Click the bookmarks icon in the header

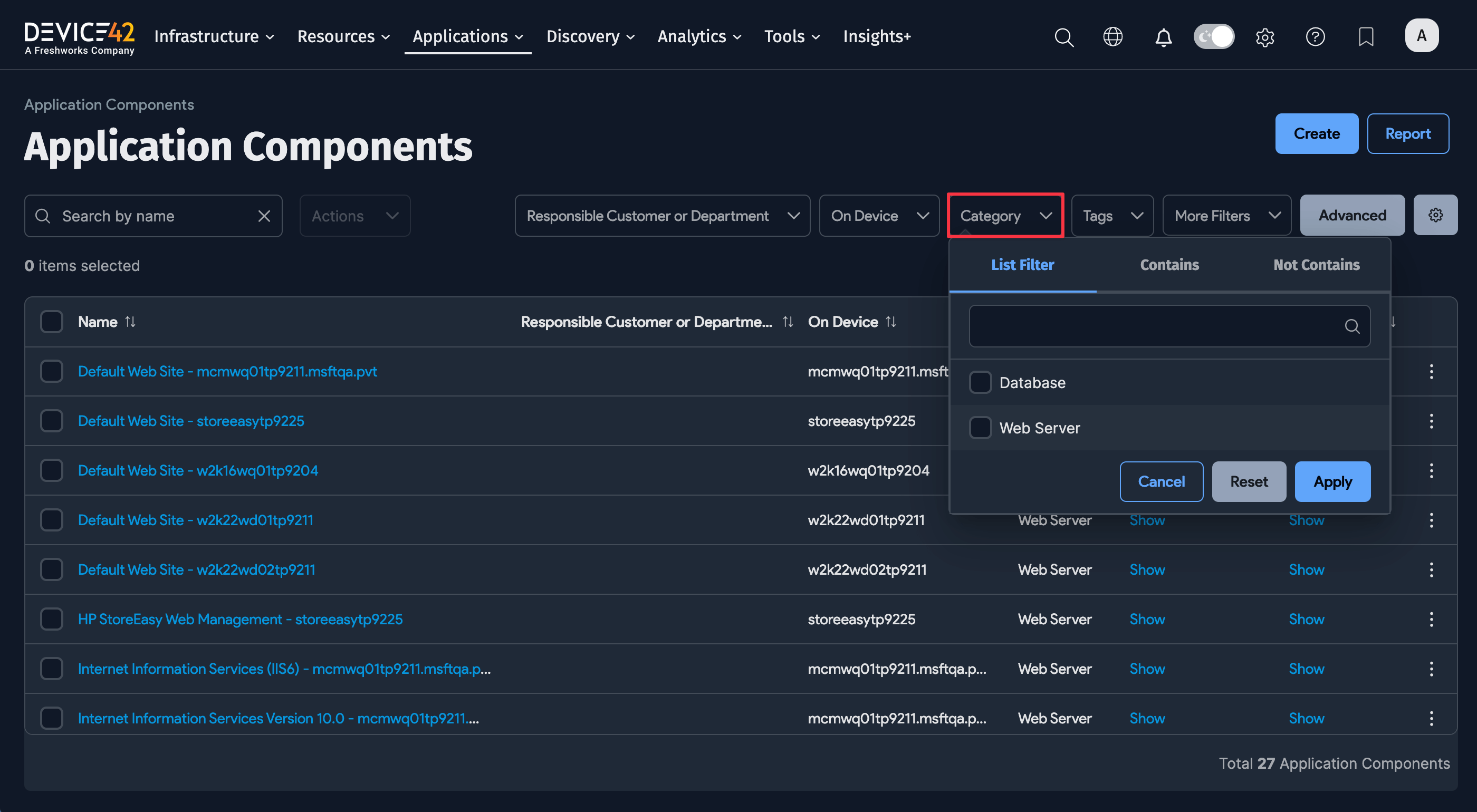[1366, 37]
